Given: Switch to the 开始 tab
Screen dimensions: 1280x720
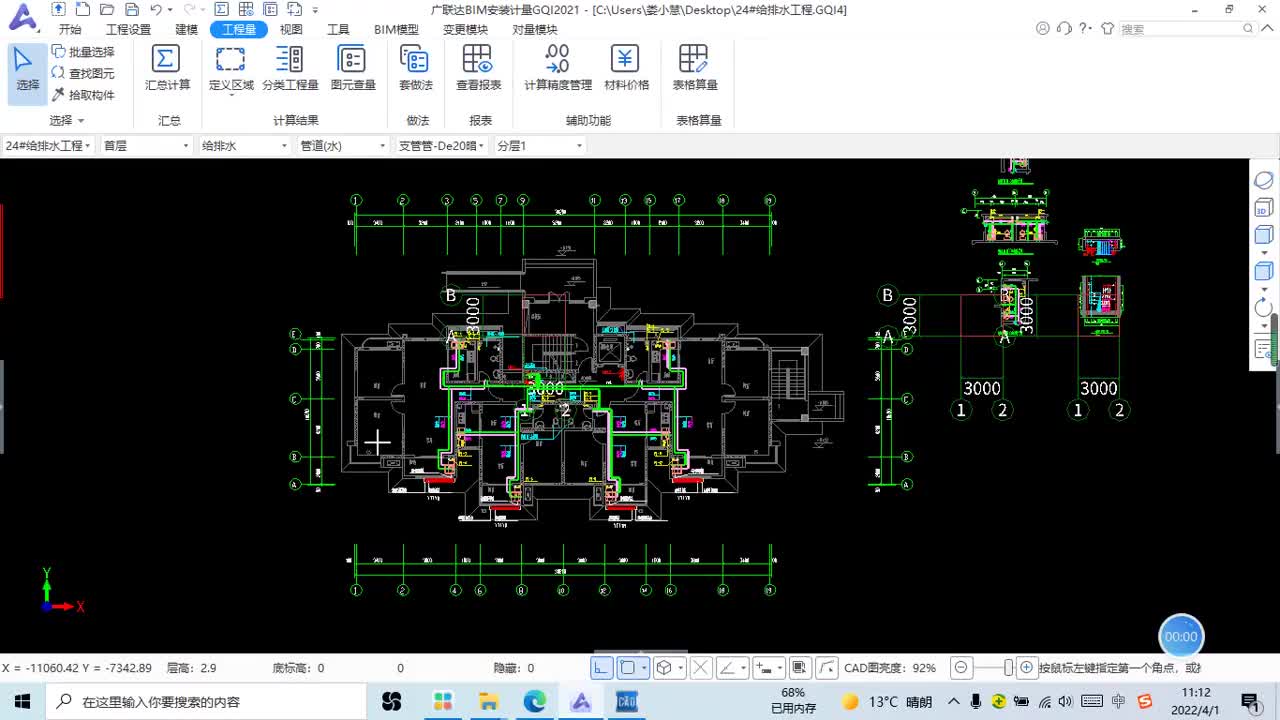Looking at the screenshot, I should pyautogui.click(x=70, y=30).
